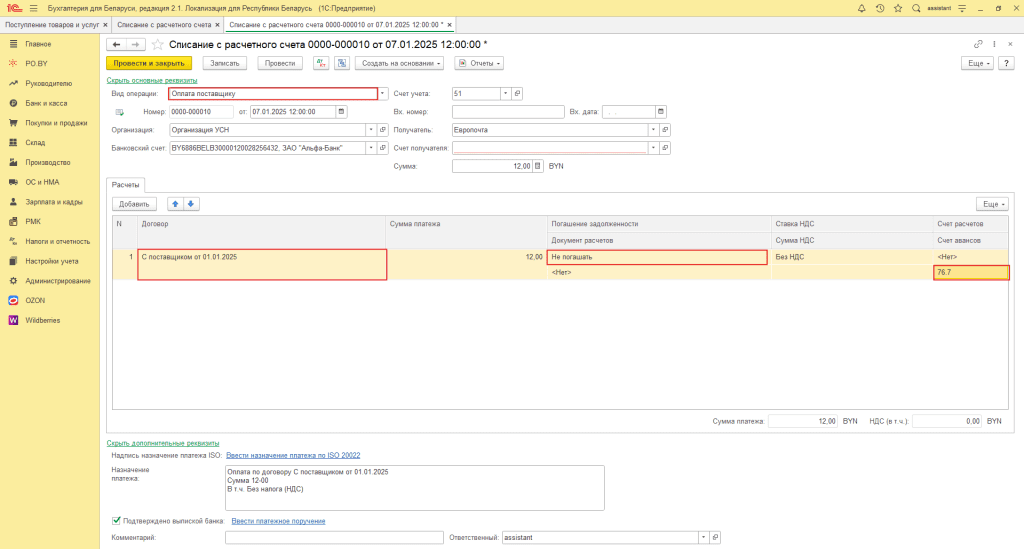Click Записать button
The height and width of the screenshot is (549, 1024).
click(x=225, y=63)
